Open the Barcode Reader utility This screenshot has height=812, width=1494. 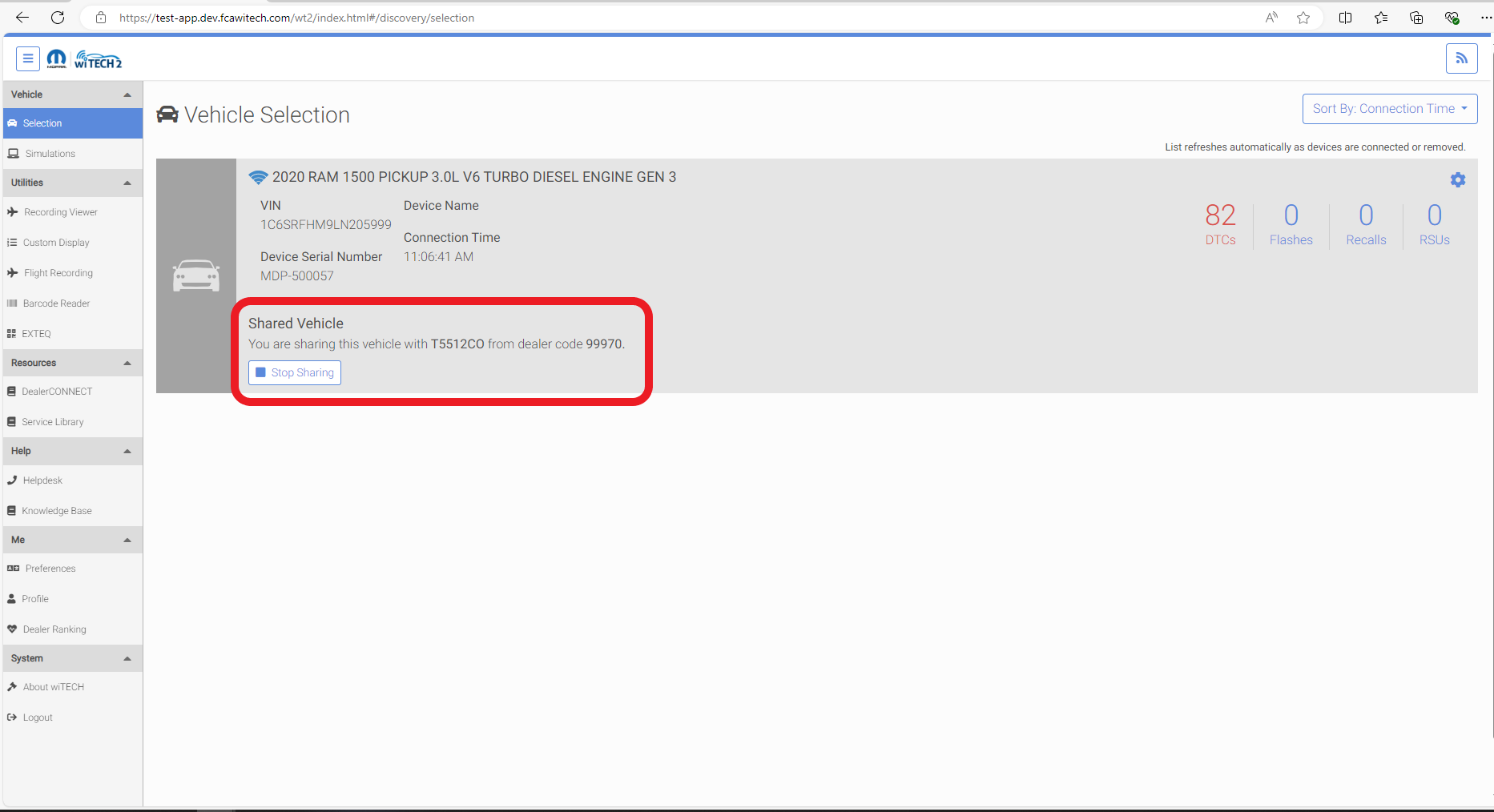[x=73, y=303]
